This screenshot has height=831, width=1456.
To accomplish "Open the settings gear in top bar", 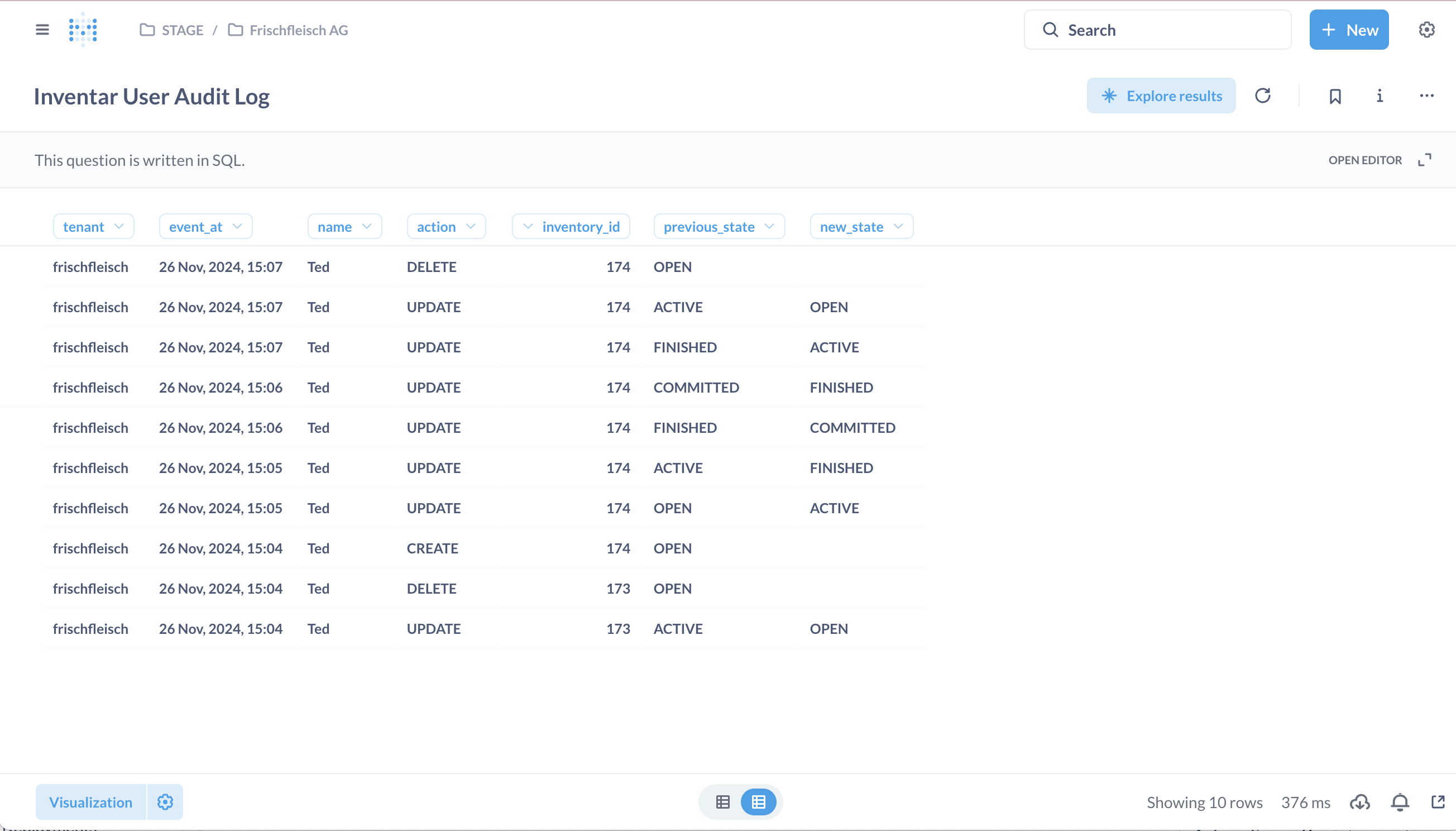I will pos(1426,30).
